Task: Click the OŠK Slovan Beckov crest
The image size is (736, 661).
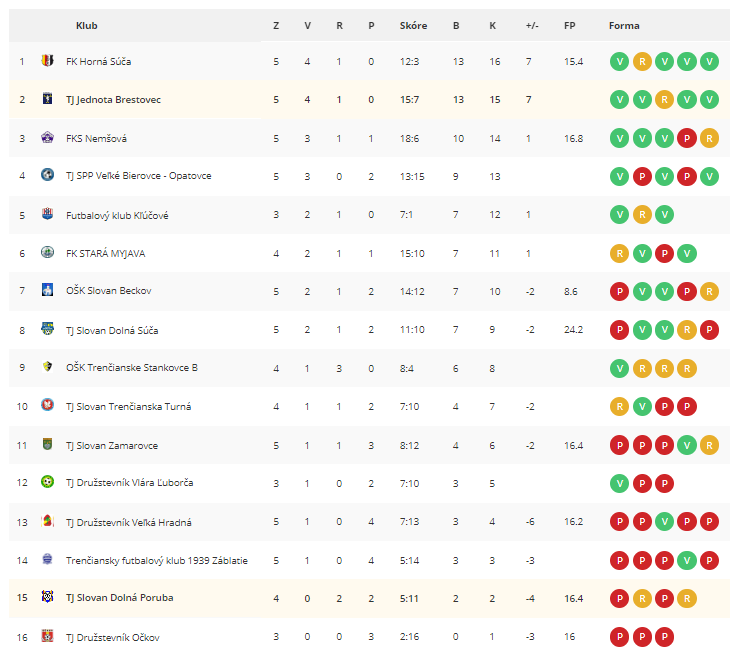Action: coord(47,290)
